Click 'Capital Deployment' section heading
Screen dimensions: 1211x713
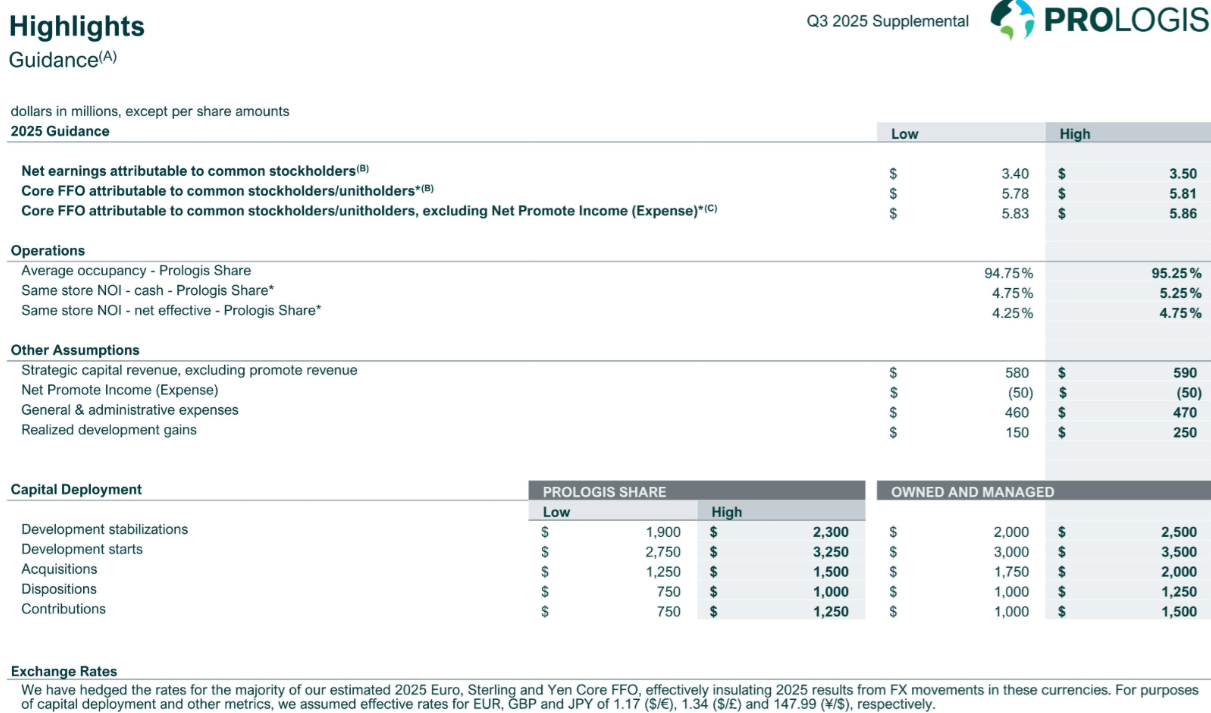coord(76,489)
